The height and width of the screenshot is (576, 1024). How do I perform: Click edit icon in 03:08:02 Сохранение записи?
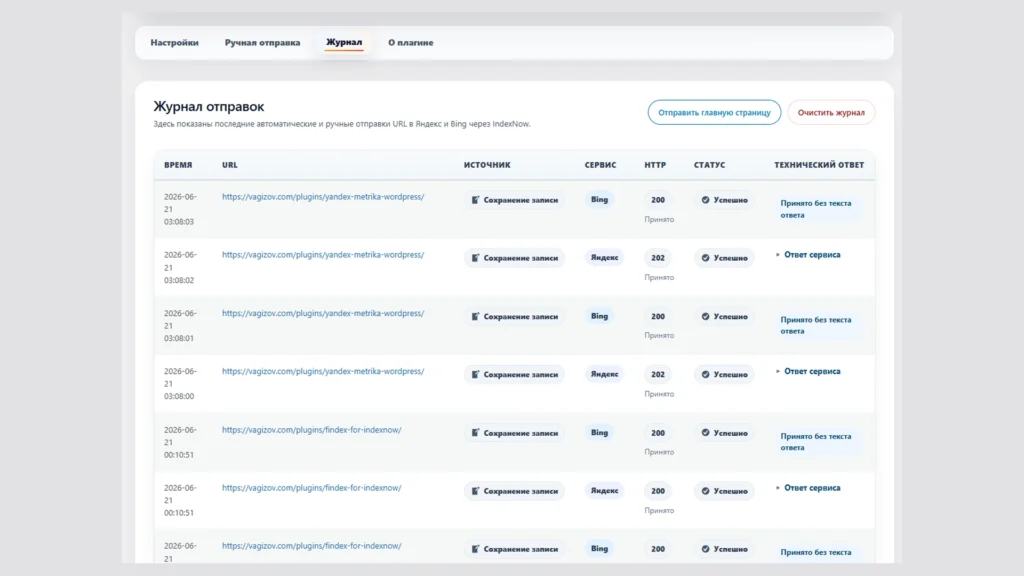(475, 258)
